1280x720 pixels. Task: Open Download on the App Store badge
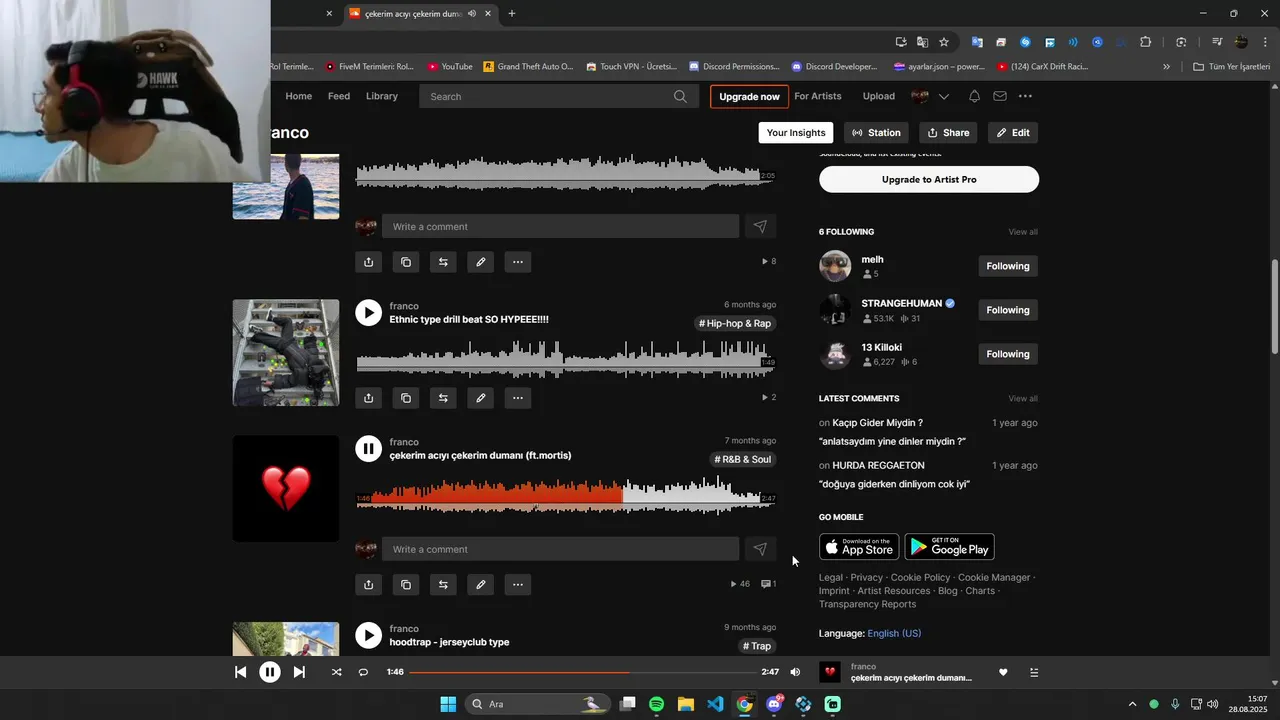(x=859, y=547)
